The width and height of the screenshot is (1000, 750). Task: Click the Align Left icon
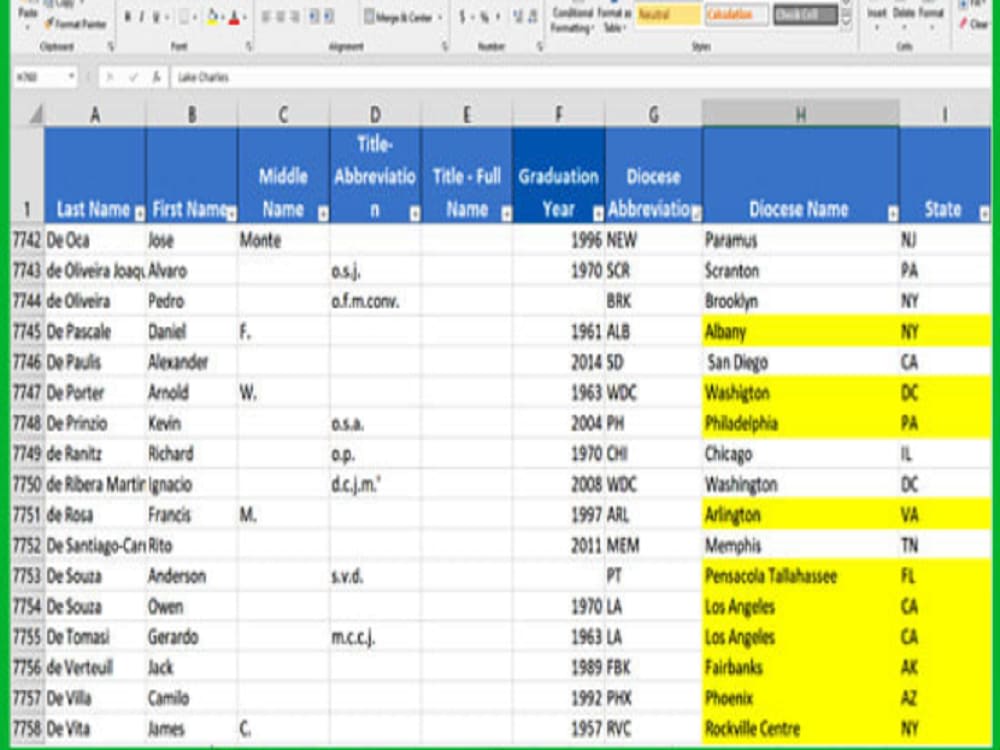267,17
